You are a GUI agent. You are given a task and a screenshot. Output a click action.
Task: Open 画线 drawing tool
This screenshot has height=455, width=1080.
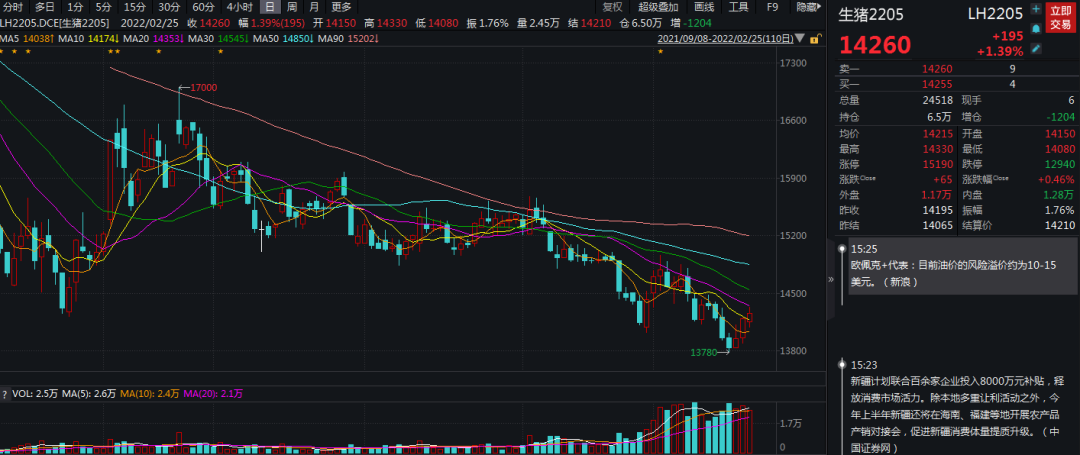click(x=704, y=8)
